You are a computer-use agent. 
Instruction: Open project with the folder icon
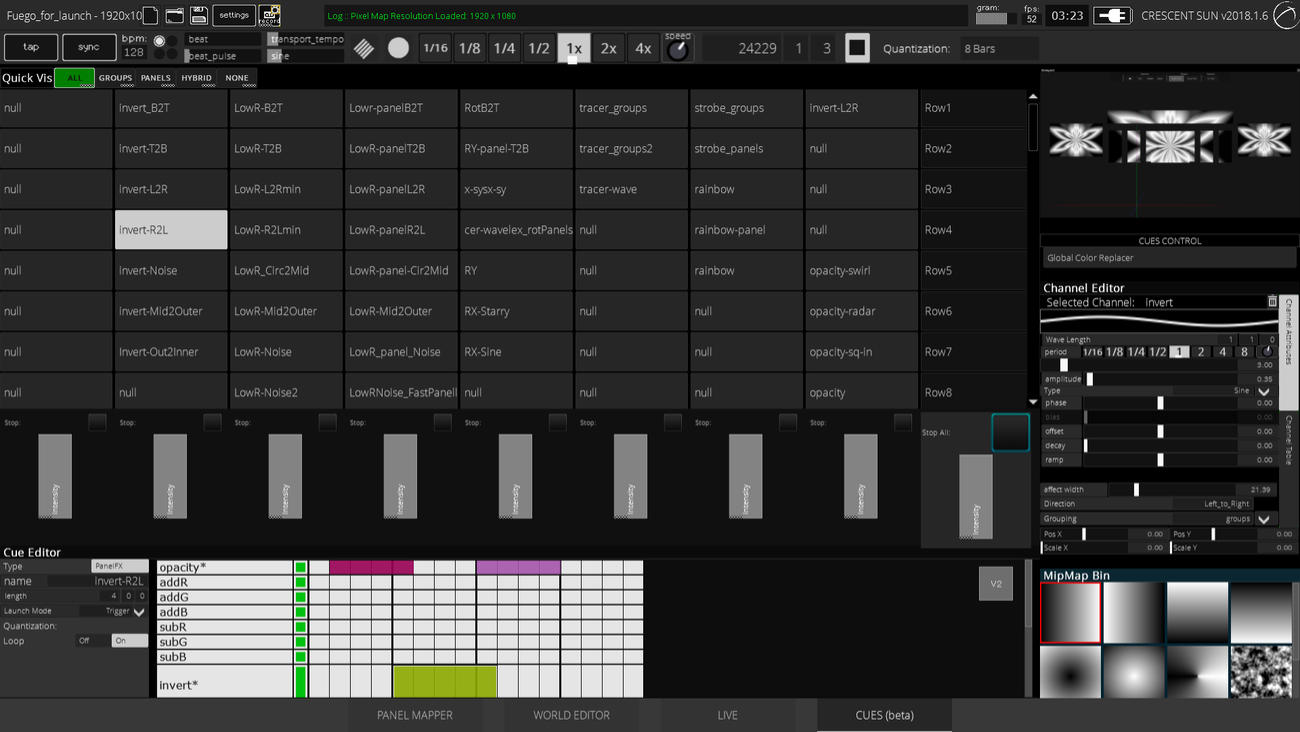tap(175, 15)
